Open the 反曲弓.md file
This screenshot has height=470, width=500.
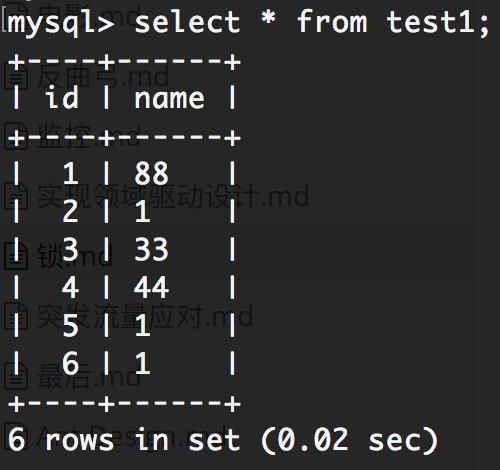[103, 77]
